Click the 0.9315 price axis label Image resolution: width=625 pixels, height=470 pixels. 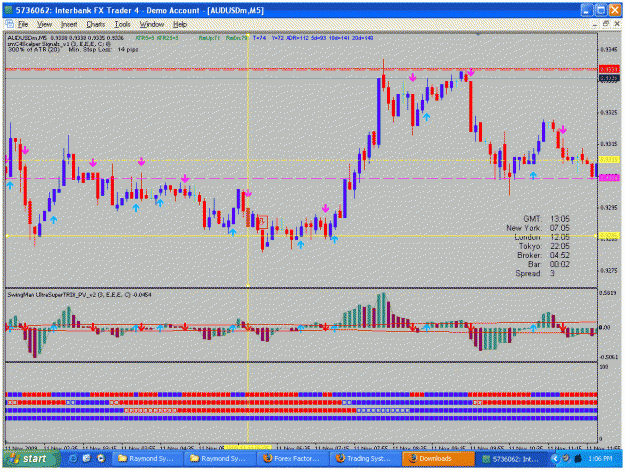click(x=609, y=144)
